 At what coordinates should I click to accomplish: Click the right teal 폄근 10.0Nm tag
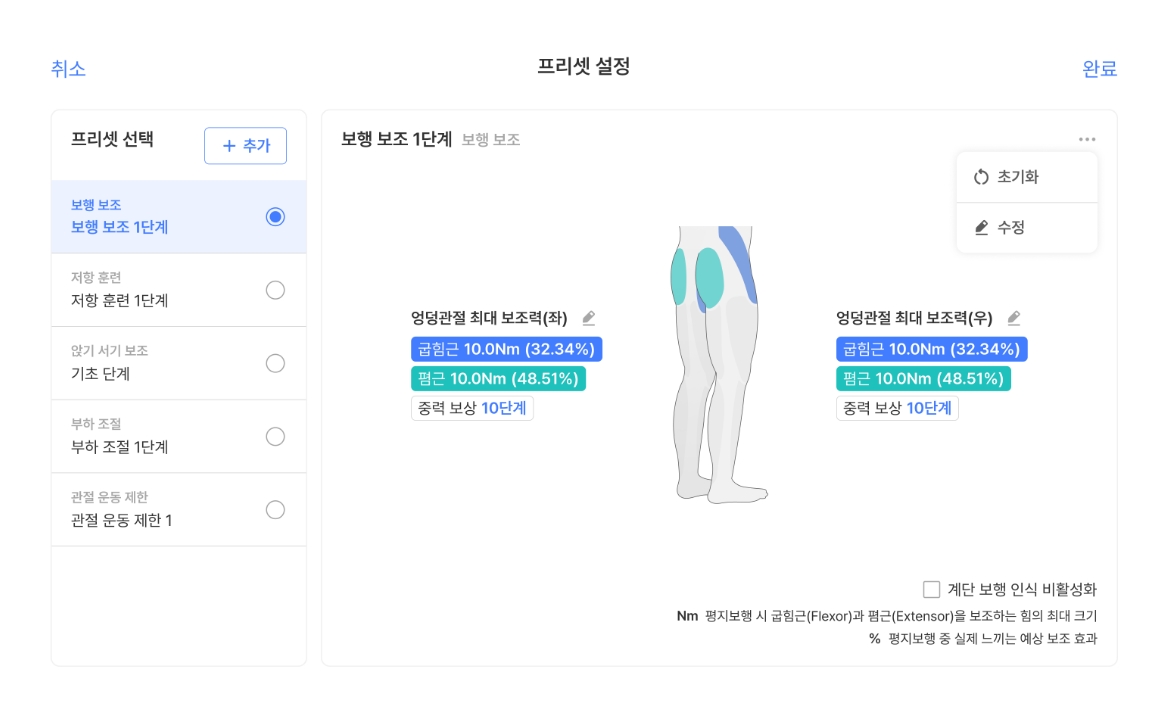tap(923, 379)
